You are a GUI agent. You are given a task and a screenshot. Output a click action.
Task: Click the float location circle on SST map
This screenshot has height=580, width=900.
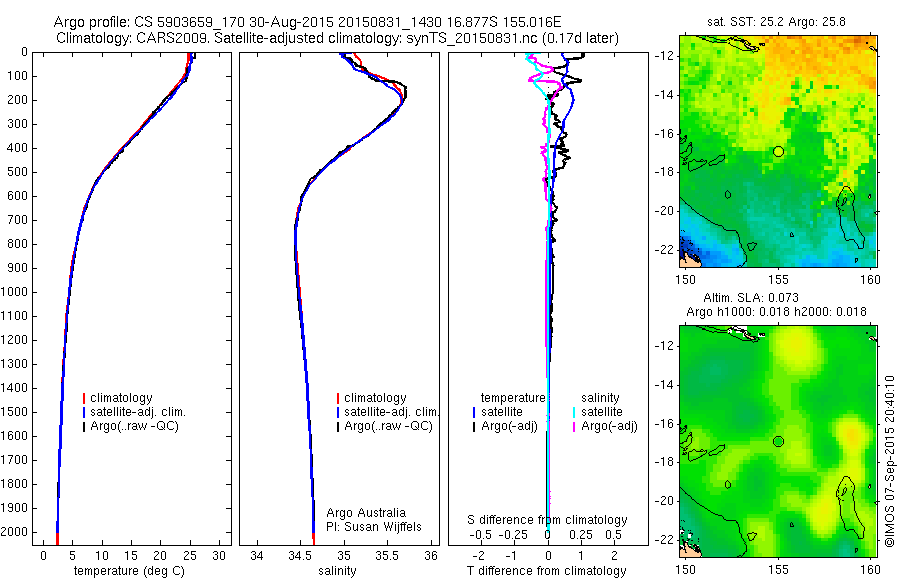778,152
